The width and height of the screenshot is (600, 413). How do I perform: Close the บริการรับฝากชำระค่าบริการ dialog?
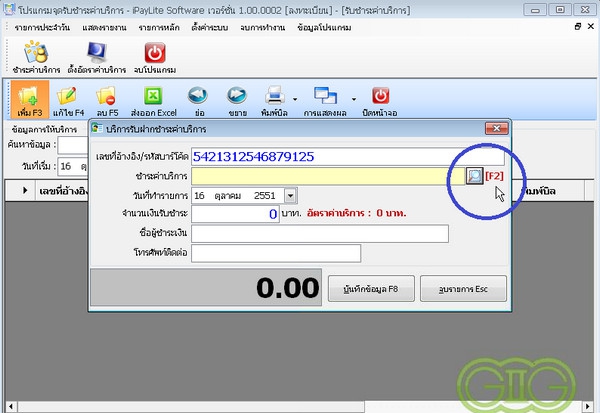click(497, 129)
